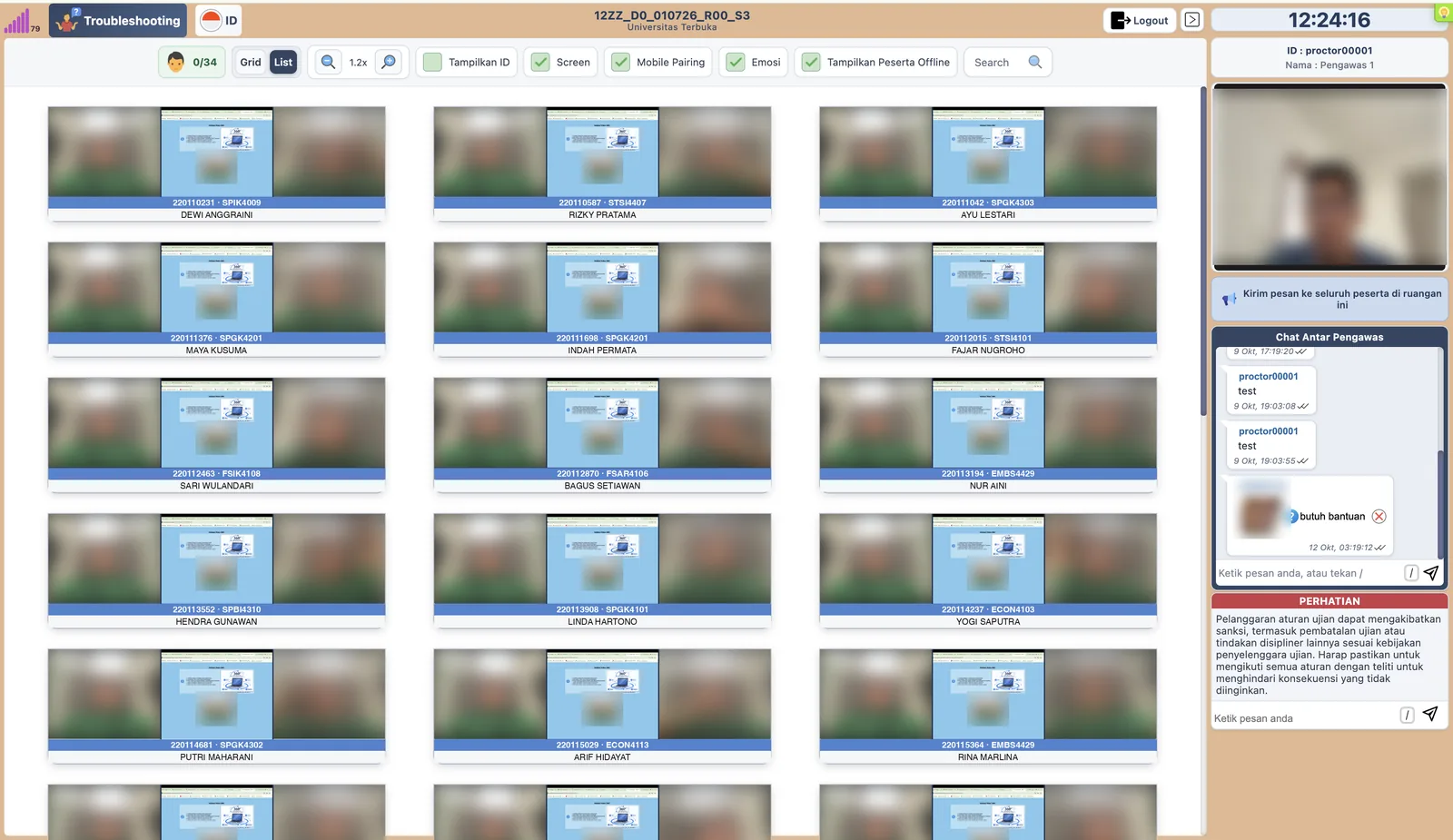The width and height of the screenshot is (1453, 840).
Task: Select MAYA KUSUMA's participant card
Action: coord(217,299)
